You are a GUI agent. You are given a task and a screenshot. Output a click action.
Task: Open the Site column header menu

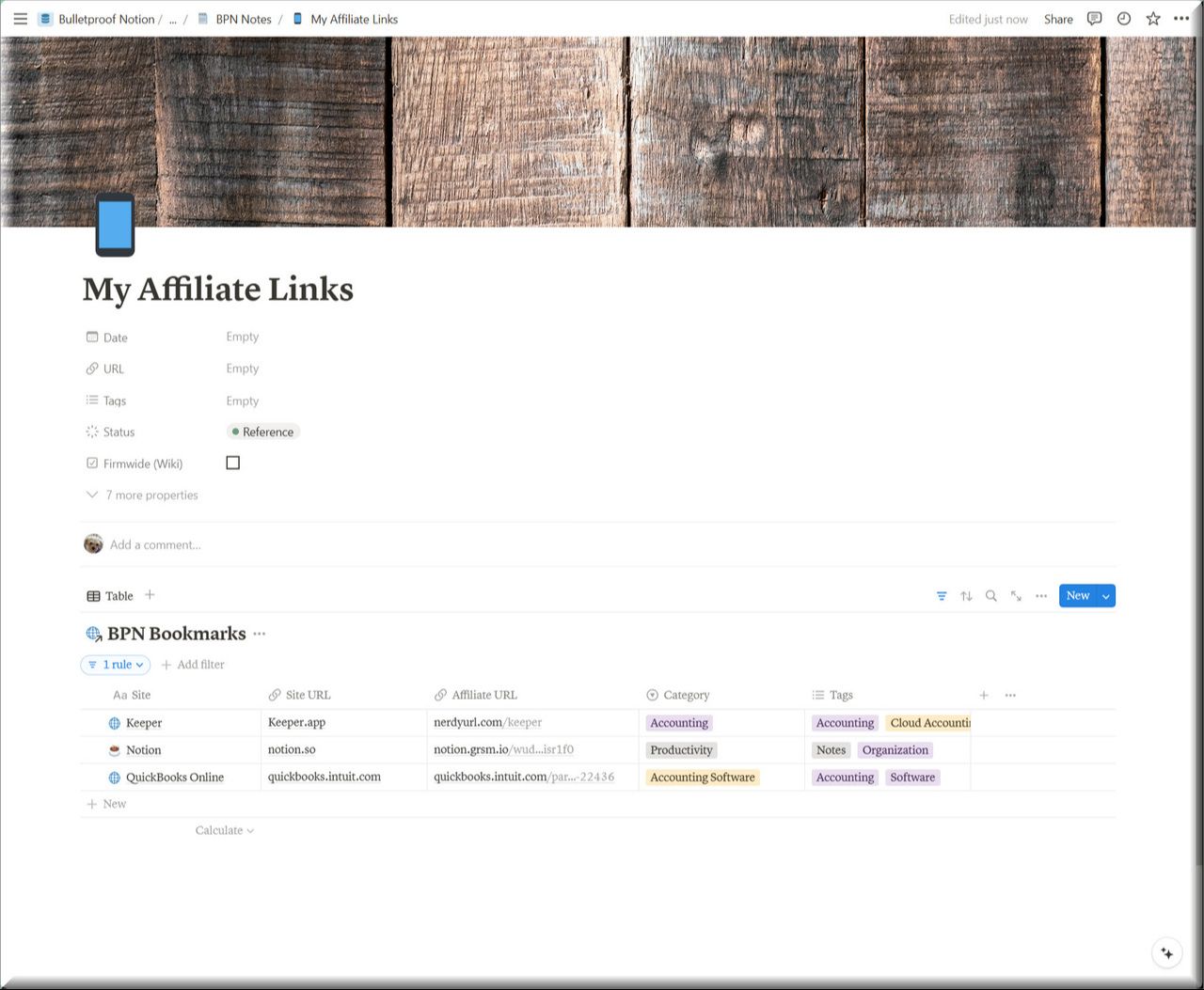click(132, 695)
